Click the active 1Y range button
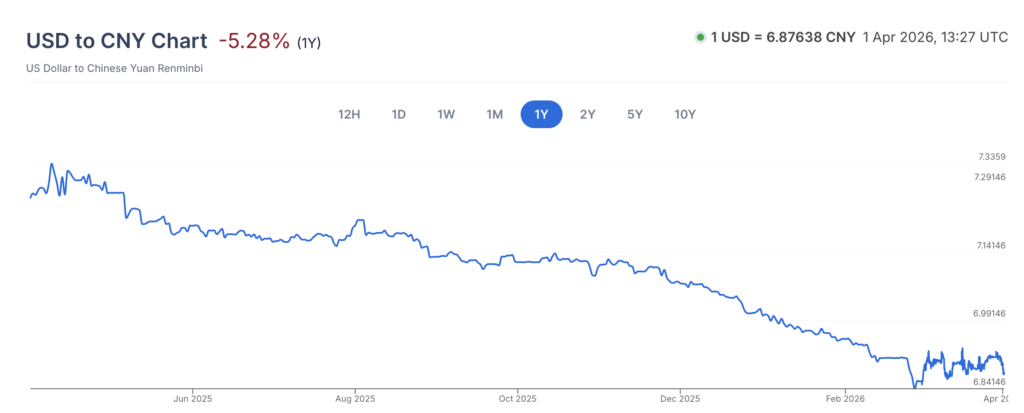 (541, 114)
